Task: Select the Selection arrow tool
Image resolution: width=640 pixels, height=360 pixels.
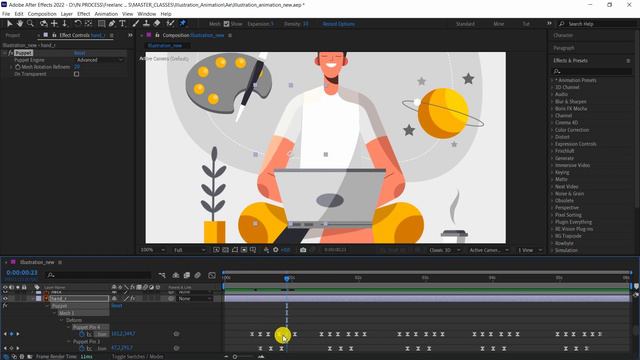Action: [x=9, y=24]
